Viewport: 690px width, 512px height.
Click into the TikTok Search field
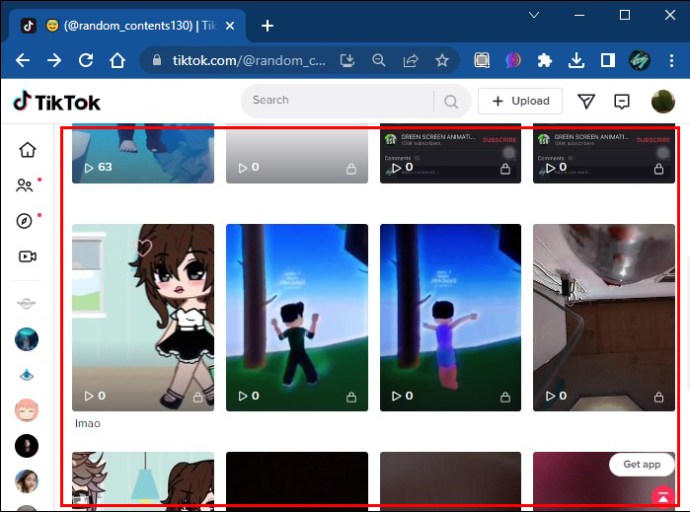pos(337,101)
